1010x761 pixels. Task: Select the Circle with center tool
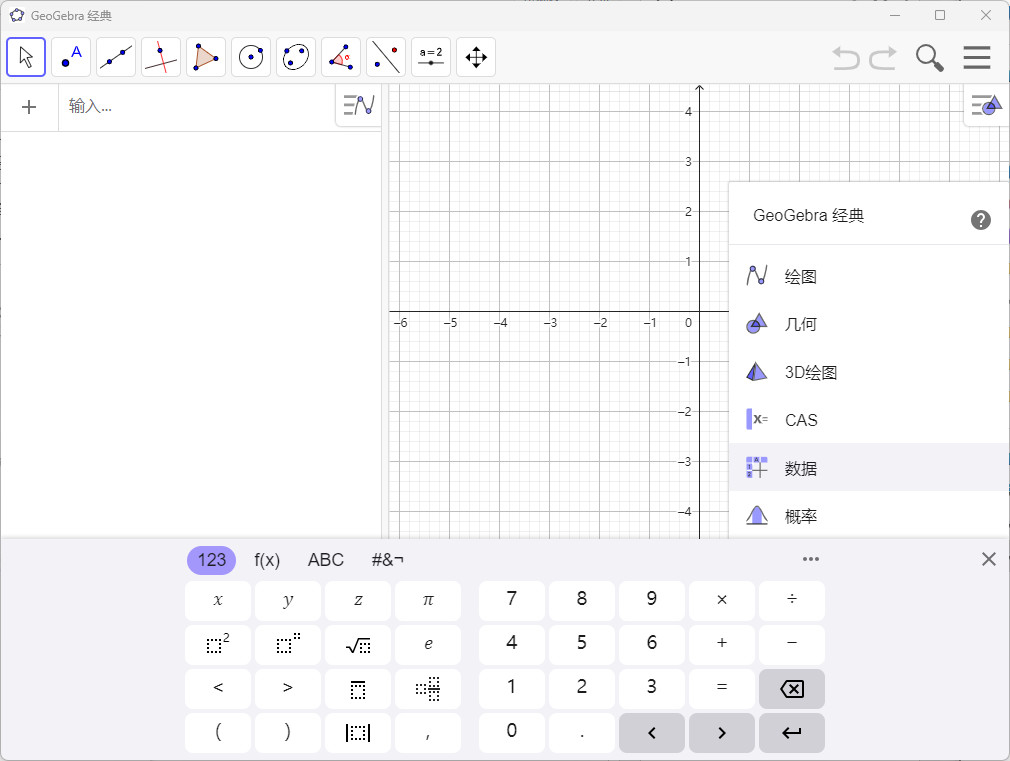click(x=251, y=57)
